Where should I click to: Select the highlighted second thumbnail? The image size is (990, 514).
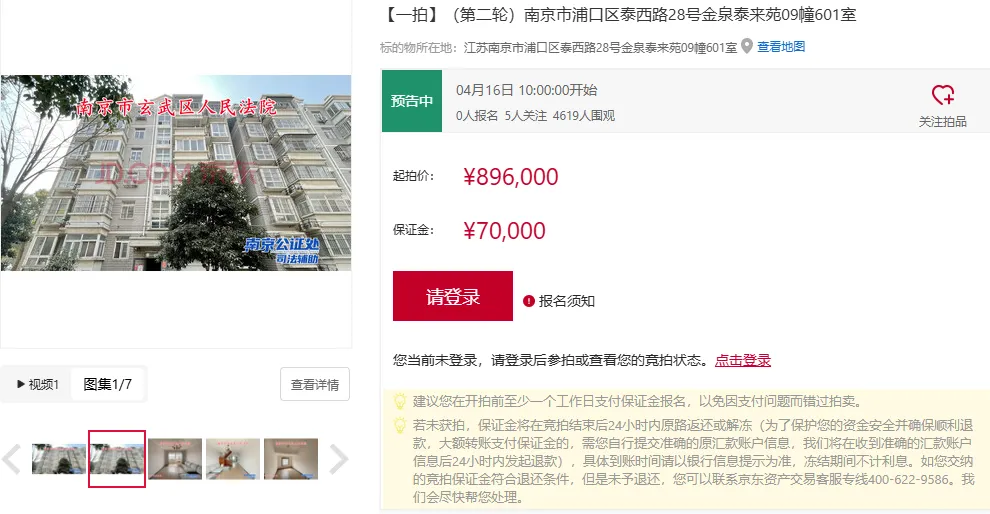117,459
